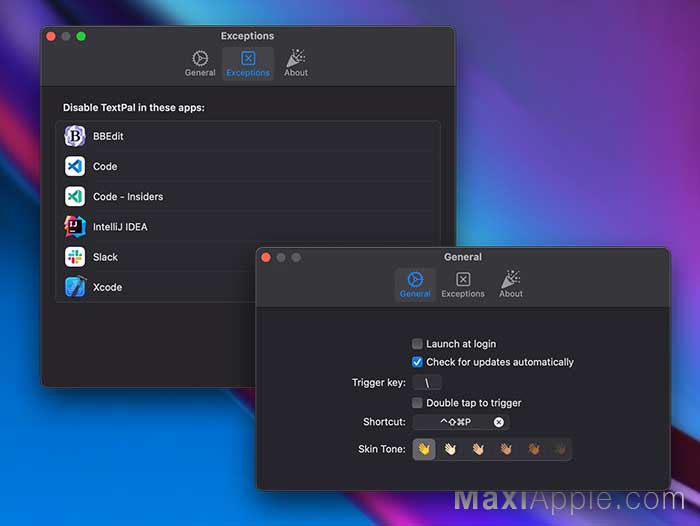Select the 'Xcode' row label

coord(107,287)
